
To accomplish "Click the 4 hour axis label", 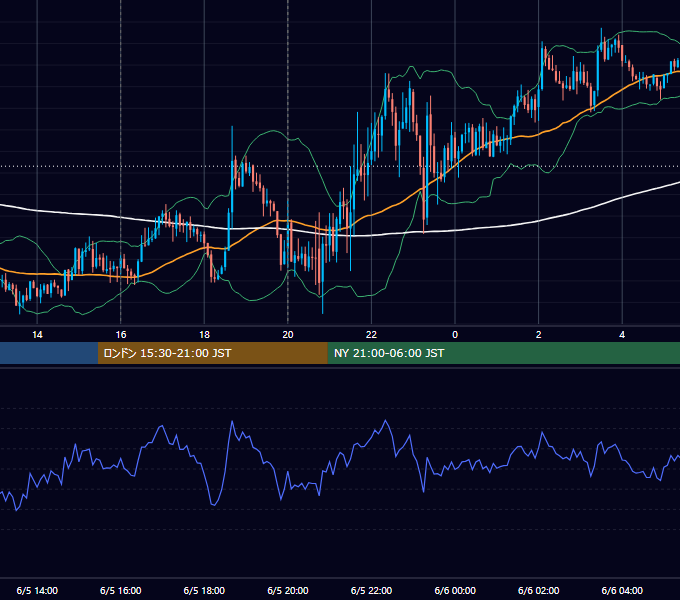I will click(622, 335).
